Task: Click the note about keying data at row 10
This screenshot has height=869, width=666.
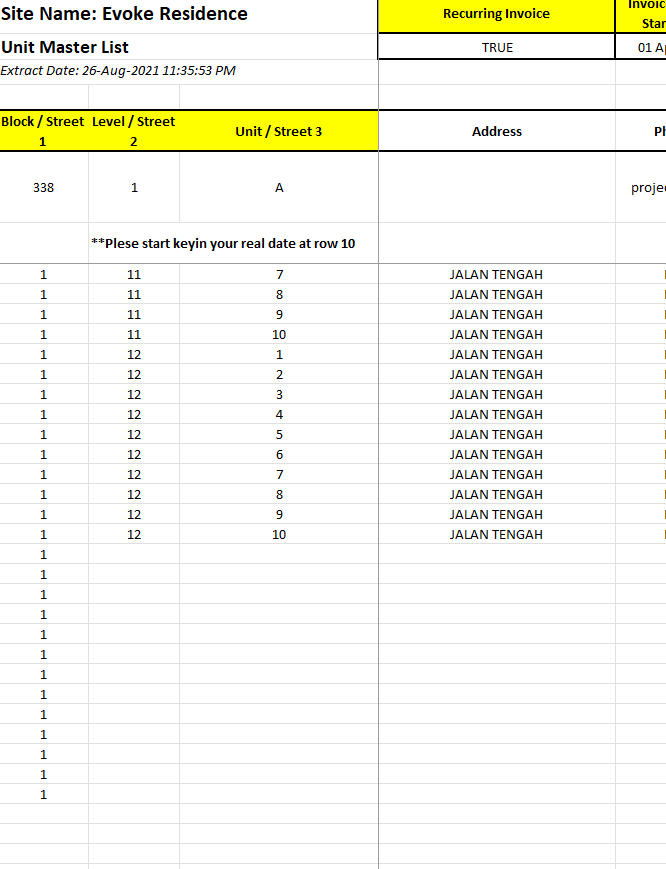Action: coord(223,244)
